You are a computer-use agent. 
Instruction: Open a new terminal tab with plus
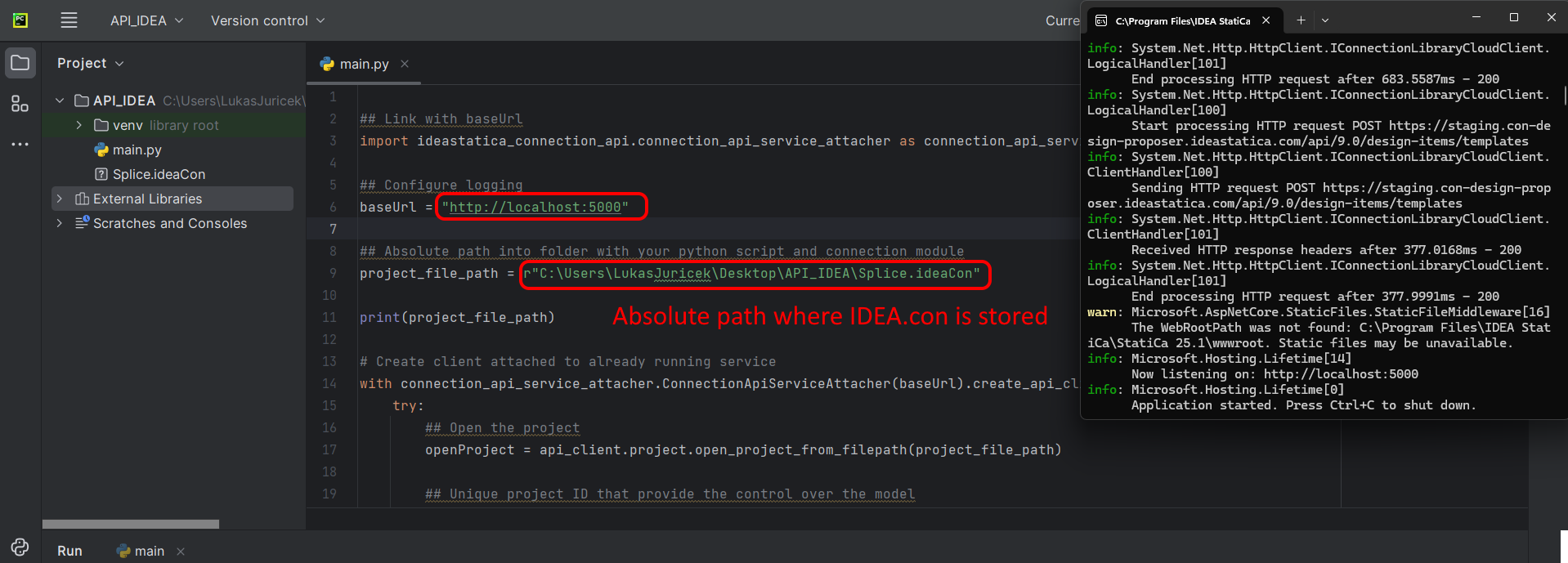[x=1301, y=20]
